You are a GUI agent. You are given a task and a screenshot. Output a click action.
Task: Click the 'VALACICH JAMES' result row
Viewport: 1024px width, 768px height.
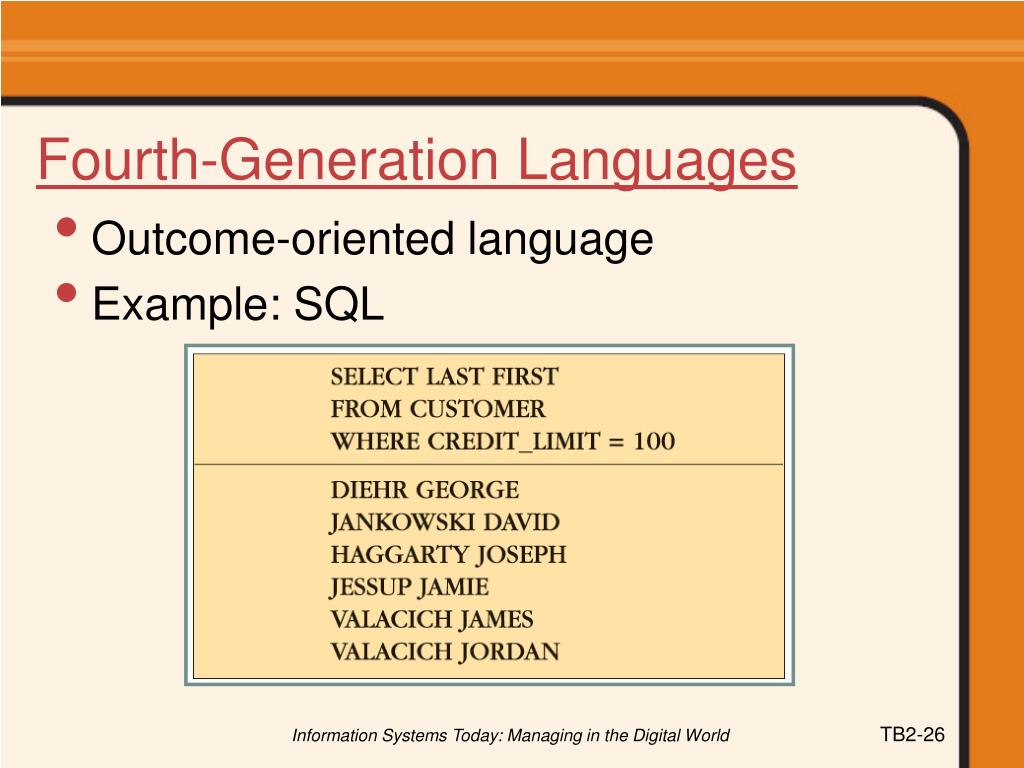click(x=432, y=619)
